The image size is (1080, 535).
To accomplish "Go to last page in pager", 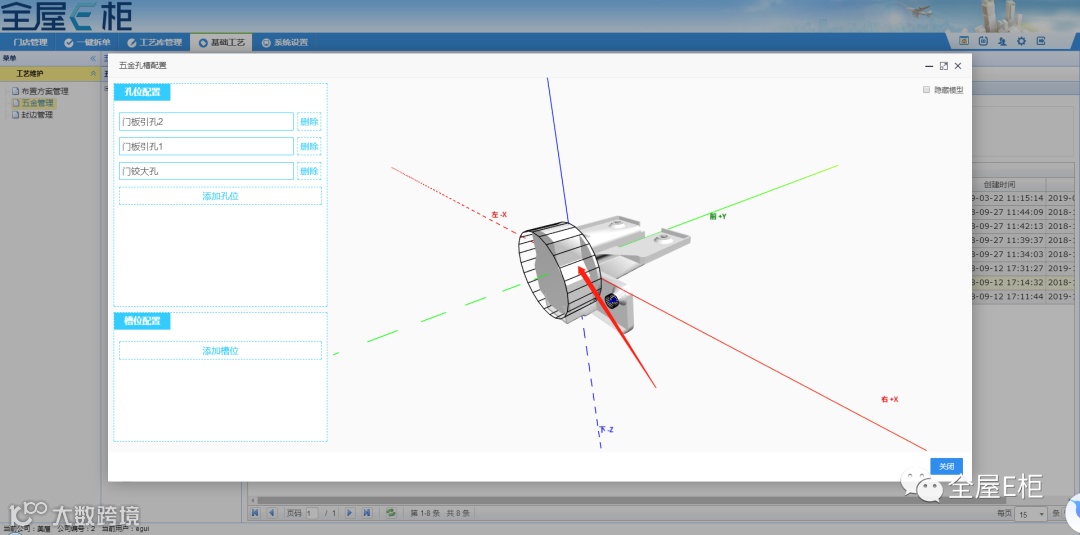I will [x=366, y=513].
